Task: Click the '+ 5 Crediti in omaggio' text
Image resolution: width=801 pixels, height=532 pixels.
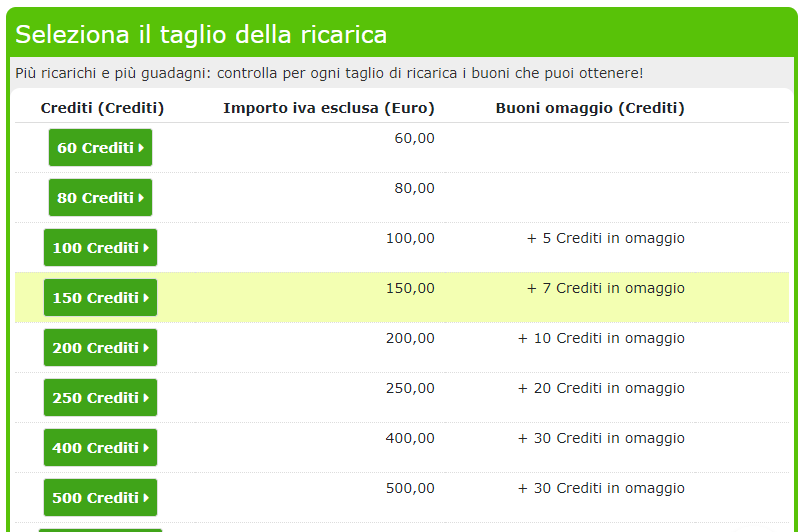Action: click(x=605, y=238)
